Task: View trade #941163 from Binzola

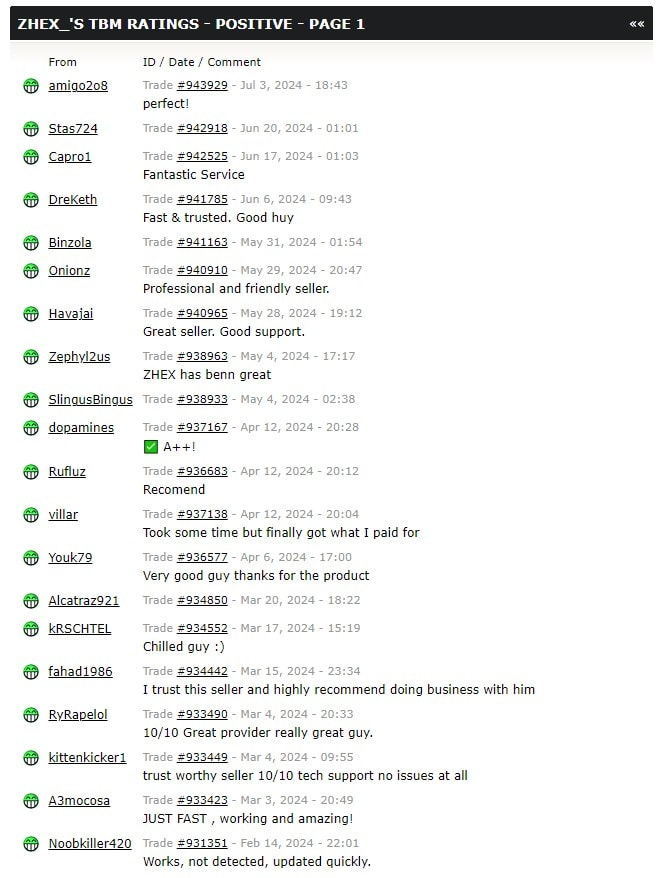Action: tap(202, 242)
